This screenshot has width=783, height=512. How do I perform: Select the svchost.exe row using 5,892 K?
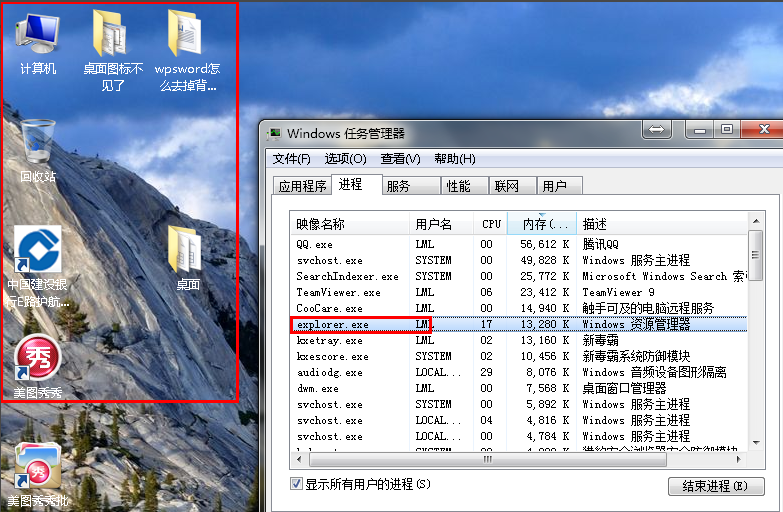tap(518, 404)
